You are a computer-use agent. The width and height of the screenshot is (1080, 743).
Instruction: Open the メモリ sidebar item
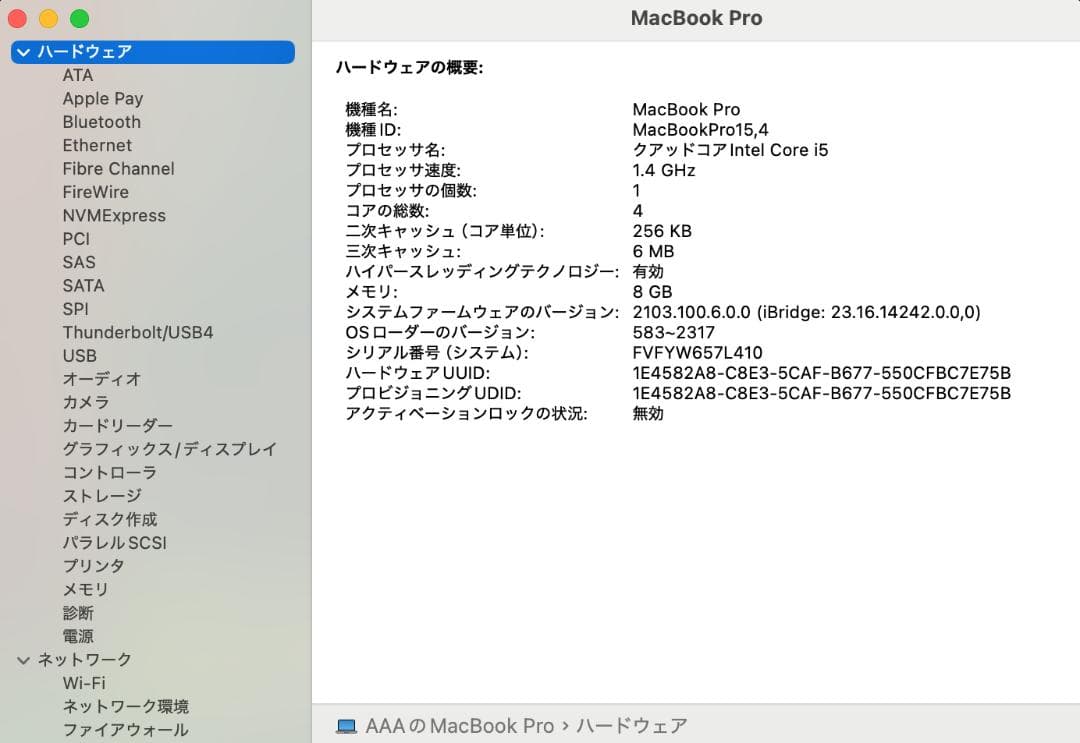(85, 589)
